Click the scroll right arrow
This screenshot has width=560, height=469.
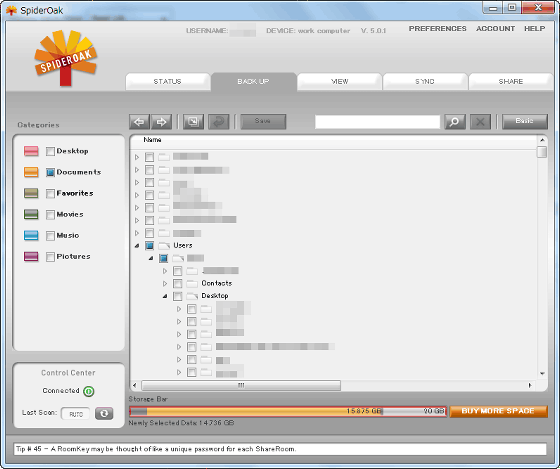click(530, 385)
